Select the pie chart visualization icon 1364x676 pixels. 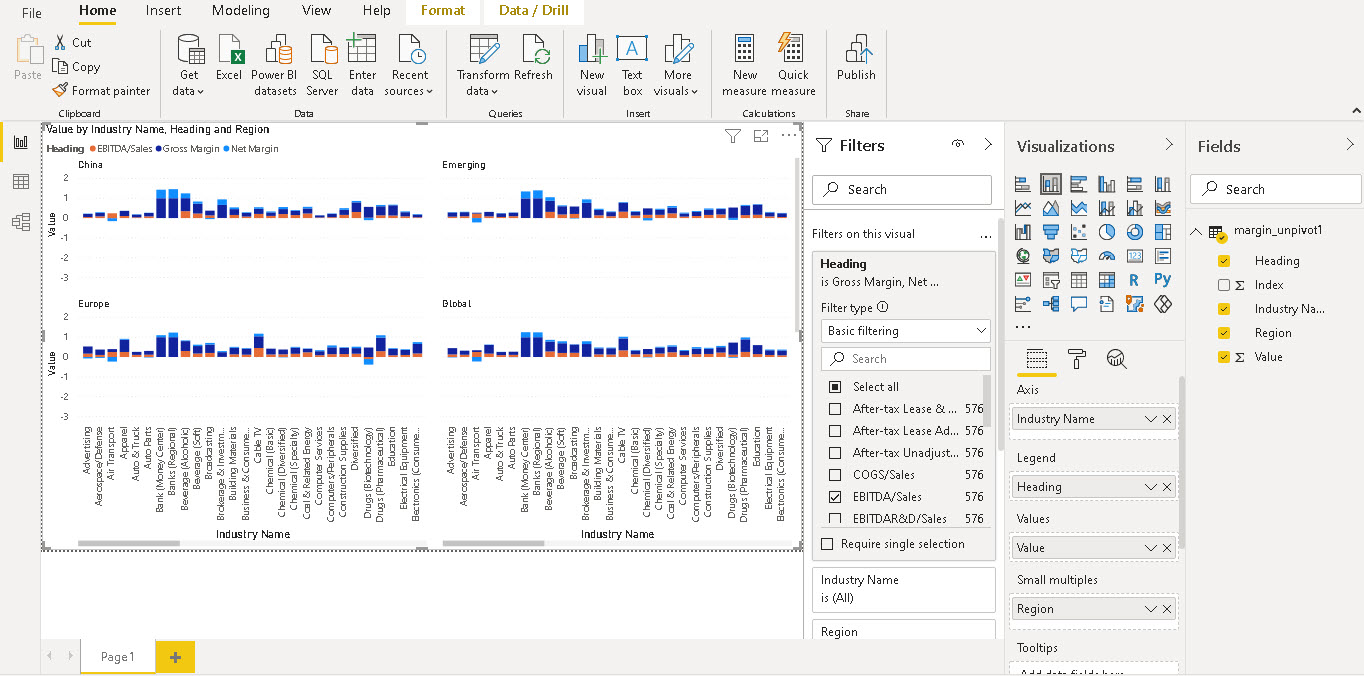click(1107, 231)
